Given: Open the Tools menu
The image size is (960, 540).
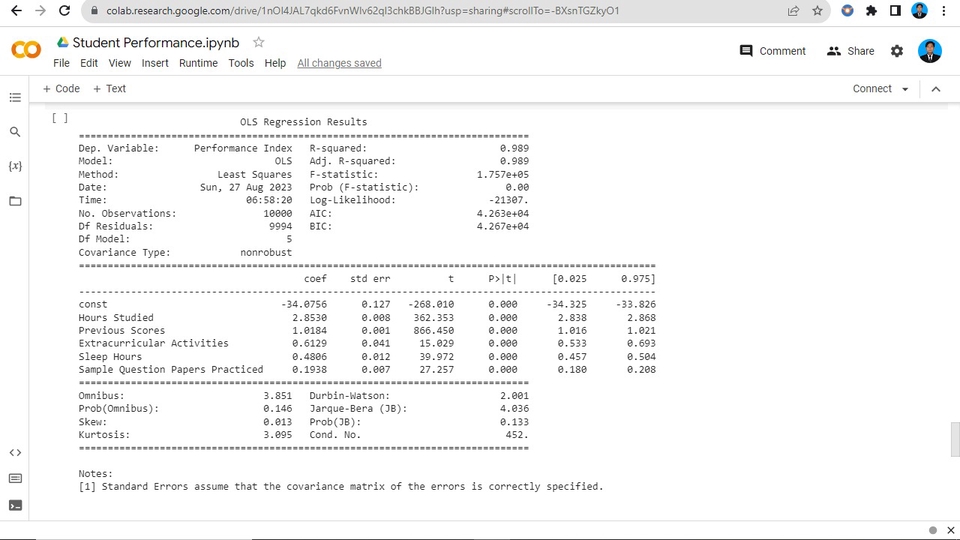Looking at the screenshot, I should (x=241, y=63).
